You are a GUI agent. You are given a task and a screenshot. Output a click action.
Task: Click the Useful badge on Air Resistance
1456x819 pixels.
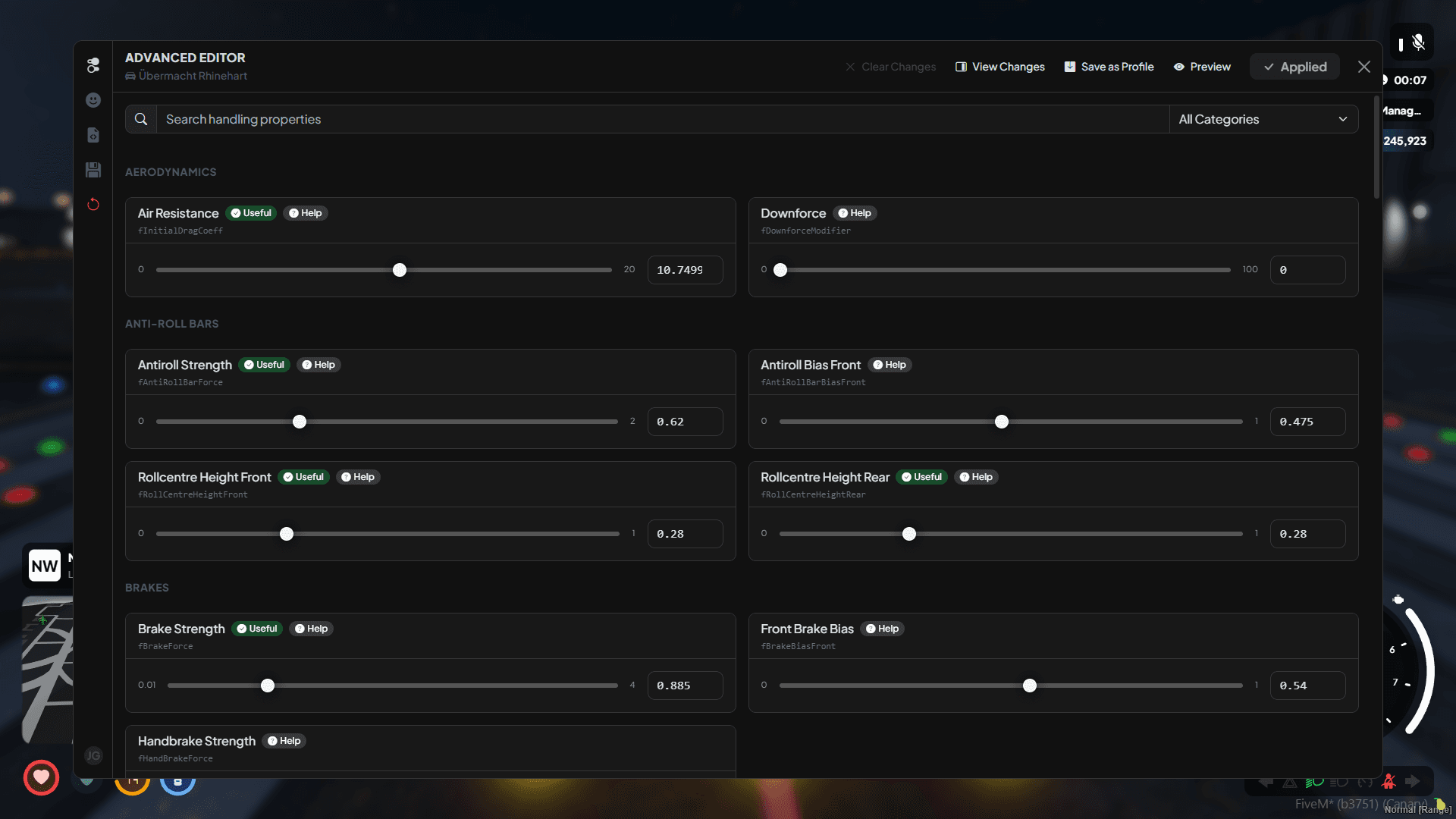coord(251,213)
